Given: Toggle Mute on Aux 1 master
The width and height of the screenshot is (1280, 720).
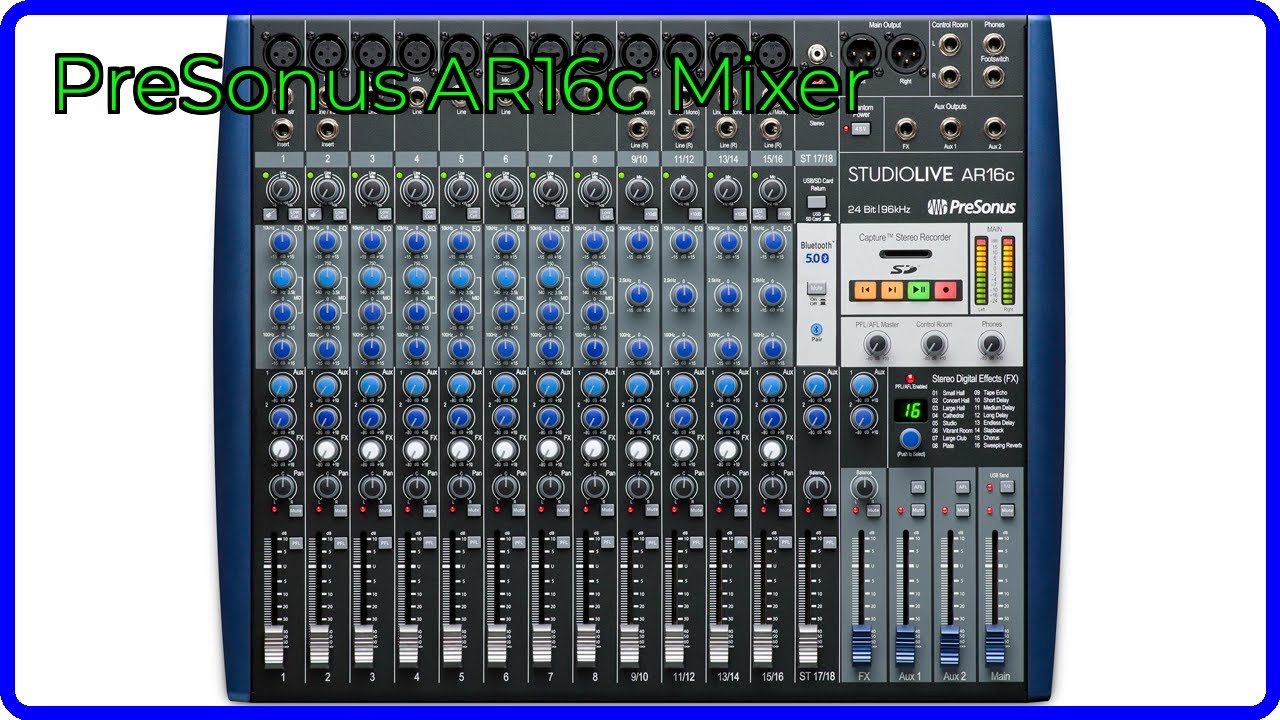Looking at the screenshot, I should pyautogui.click(x=918, y=510).
